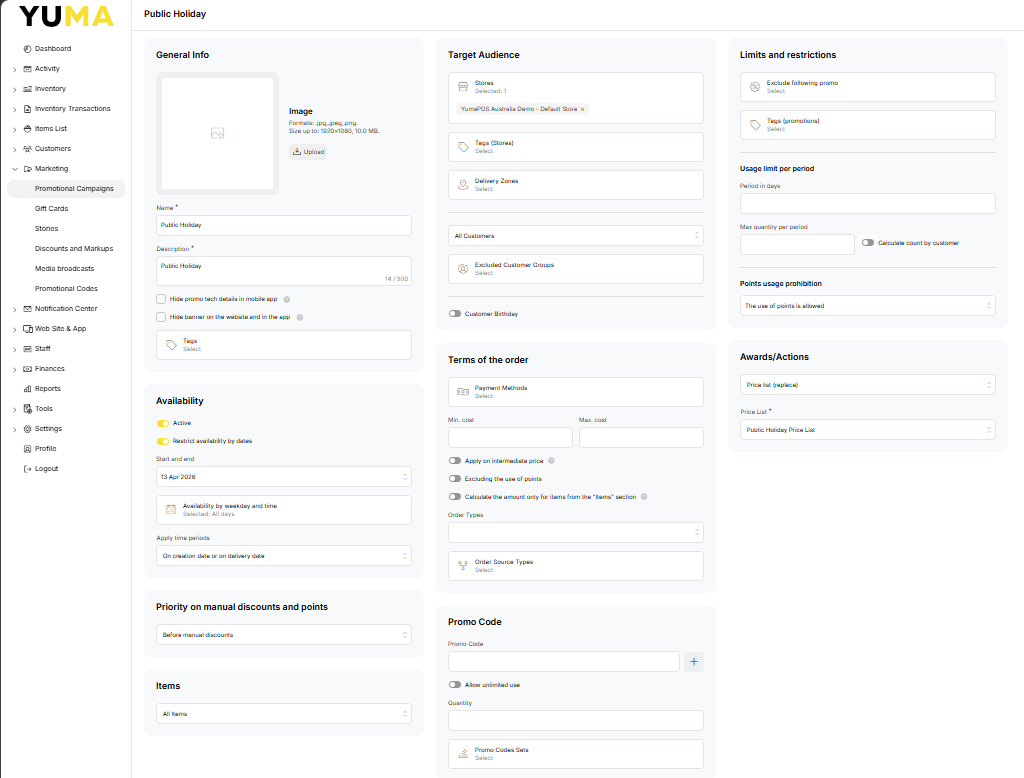Check Hide promo tech details in mobile app
This screenshot has height=778, width=1024.
point(161,299)
